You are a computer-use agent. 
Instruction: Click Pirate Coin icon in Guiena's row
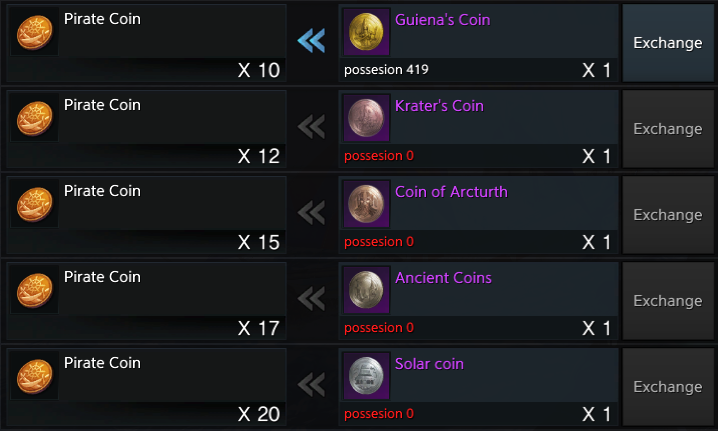tap(36, 33)
